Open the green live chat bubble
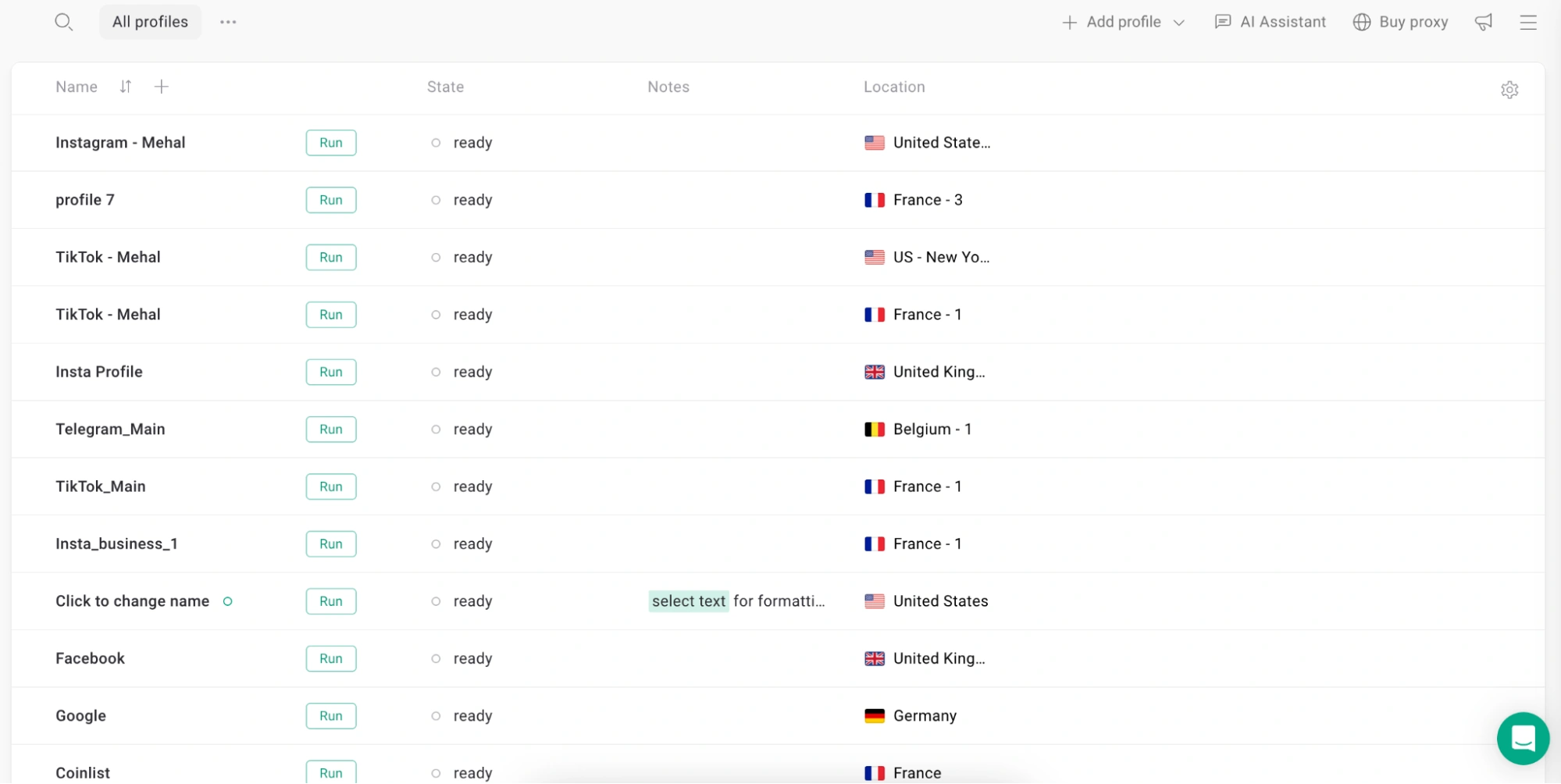The height and width of the screenshot is (784, 1561). pyautogui.click(x=1522, y=738)
